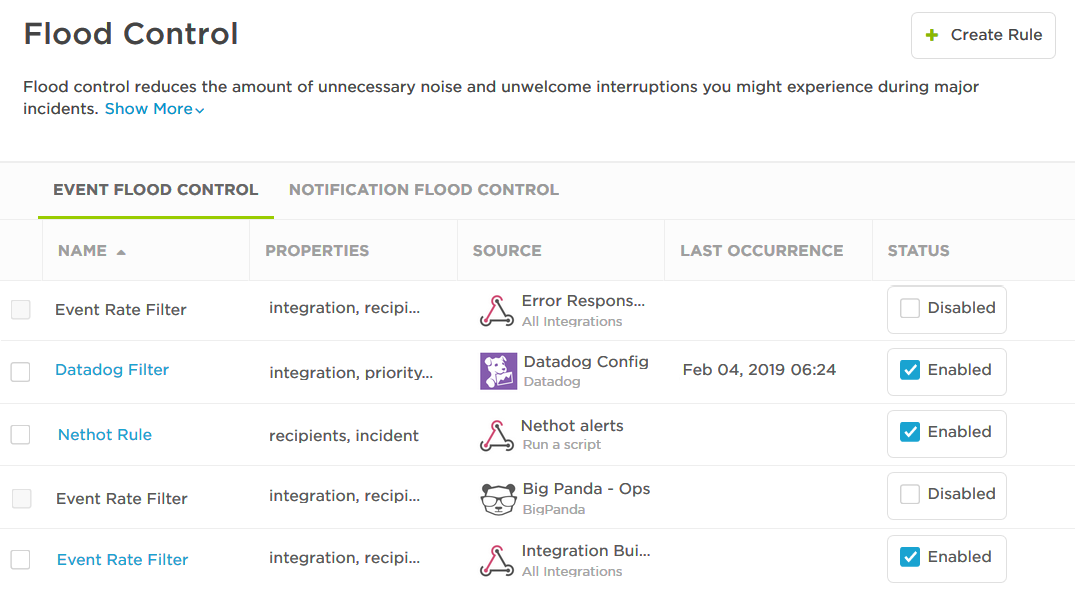1075x592 pixels.
Task: Sort the table by Last Occurrence column
Action: [x=761, y=251]
